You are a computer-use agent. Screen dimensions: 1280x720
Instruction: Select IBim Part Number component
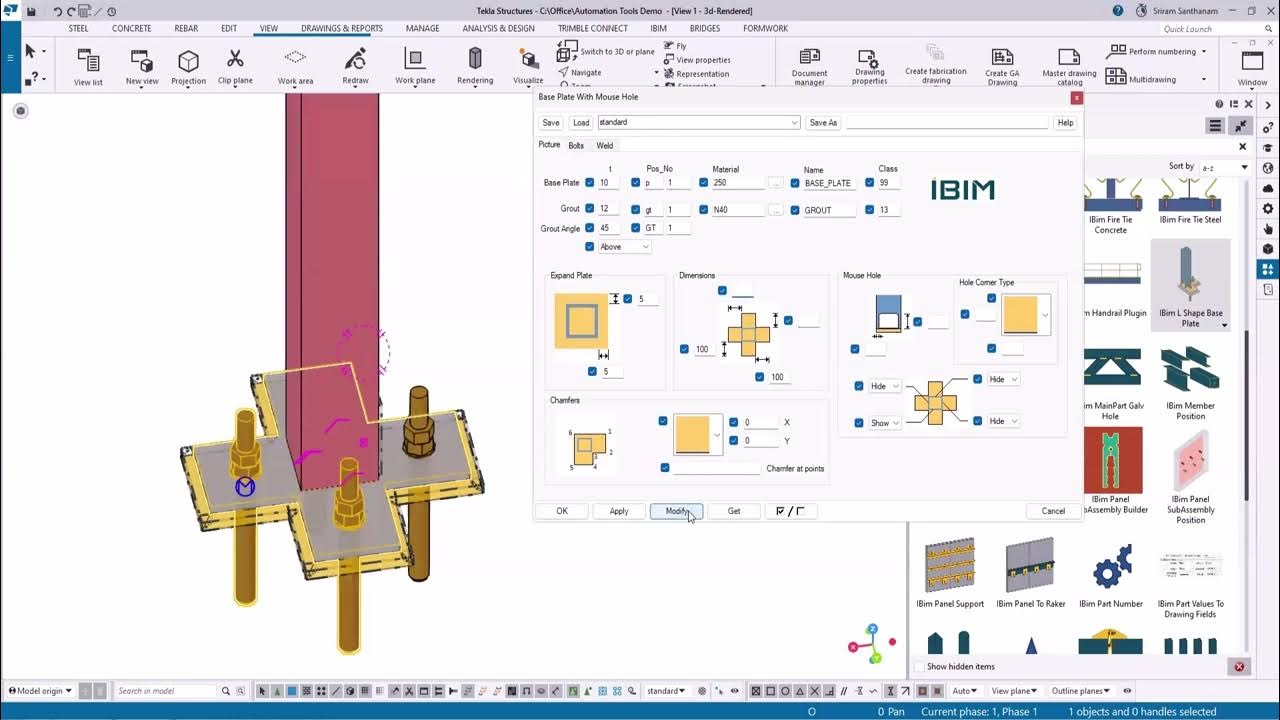click(1113, 577)
